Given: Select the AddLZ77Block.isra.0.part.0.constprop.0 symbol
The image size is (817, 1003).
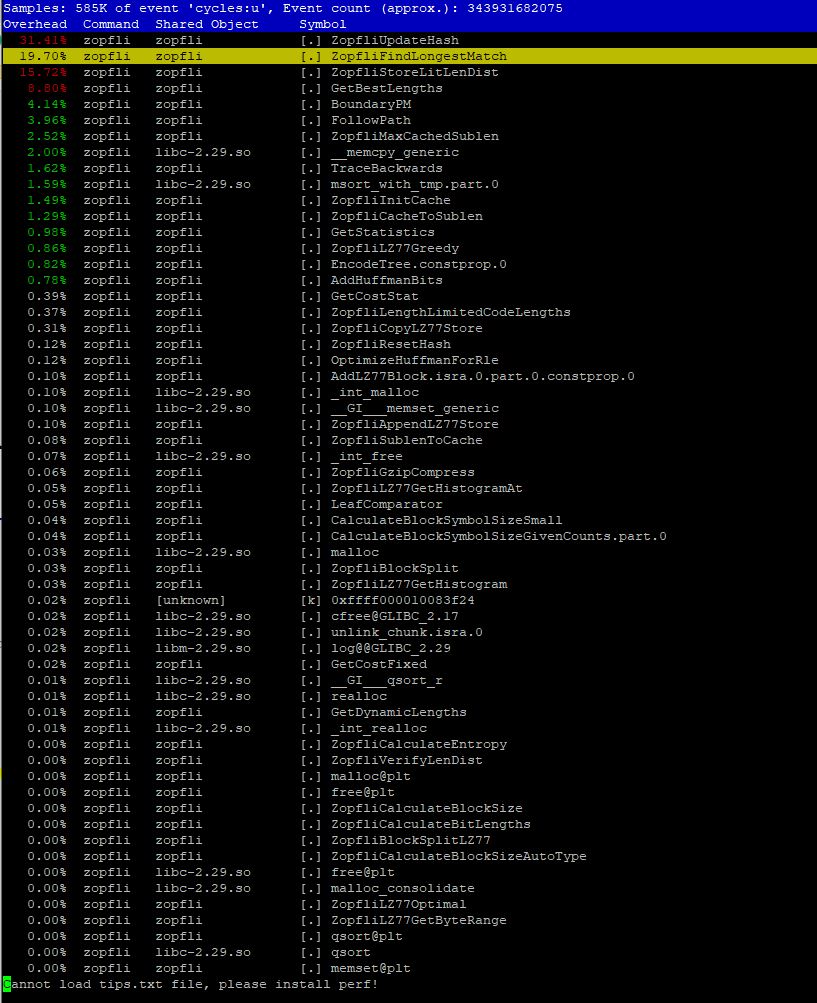Looking at the screenshot, I should tap(482, 376).
